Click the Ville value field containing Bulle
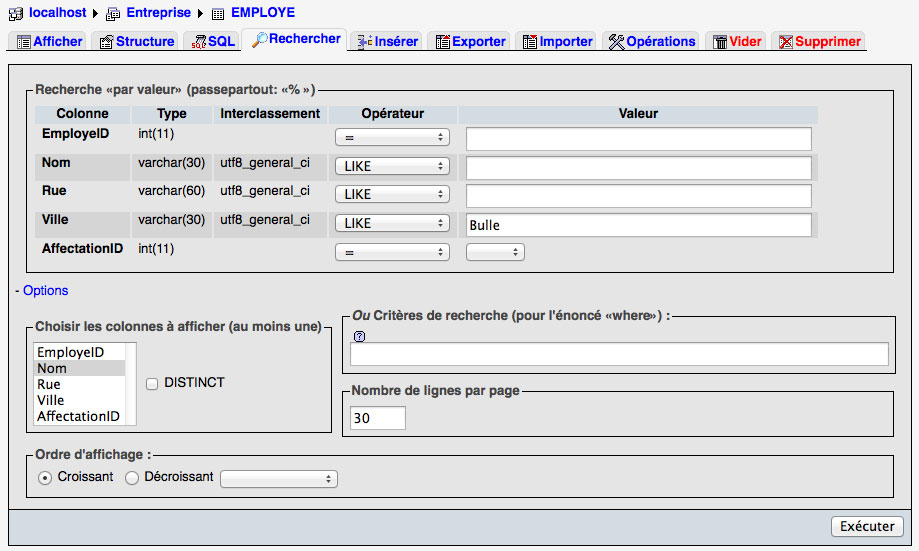 [639, 225]
